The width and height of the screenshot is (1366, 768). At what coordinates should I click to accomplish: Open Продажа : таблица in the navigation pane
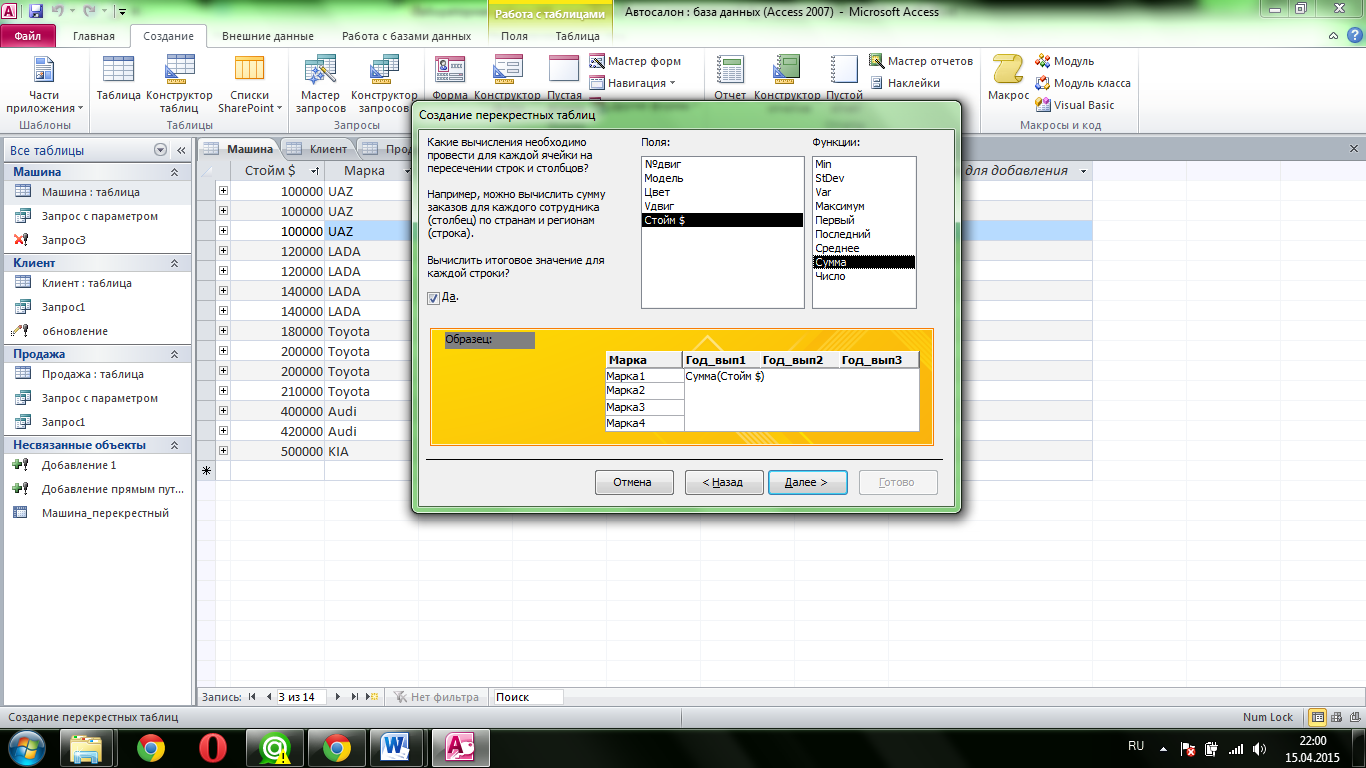95,374
